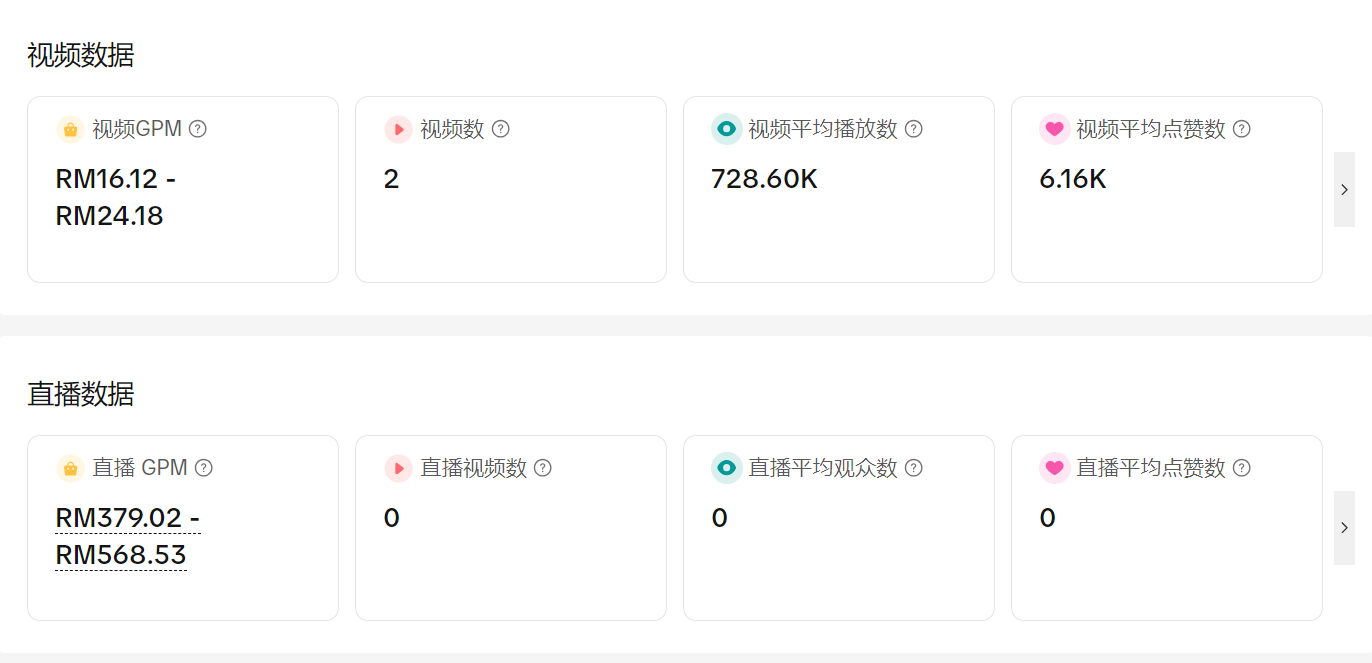Click the help icon beside 视频GPM

pos(198,129)
